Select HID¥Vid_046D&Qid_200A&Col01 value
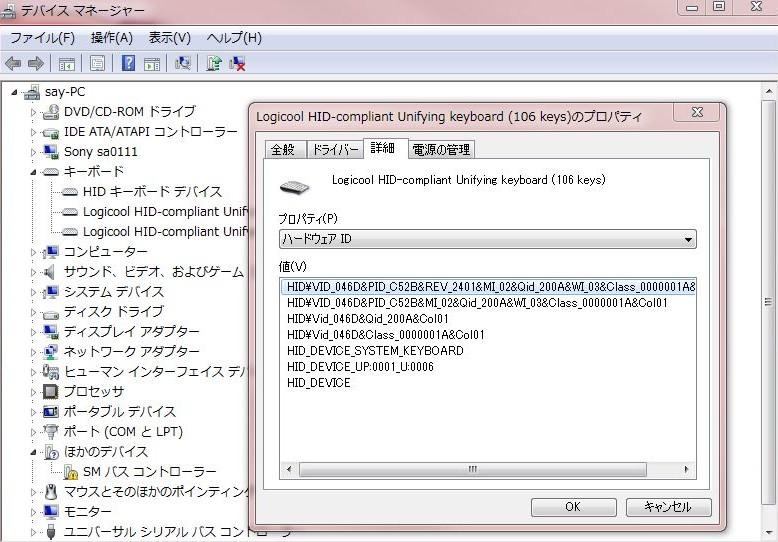The image size is (778, 542). tap(368, 319)
